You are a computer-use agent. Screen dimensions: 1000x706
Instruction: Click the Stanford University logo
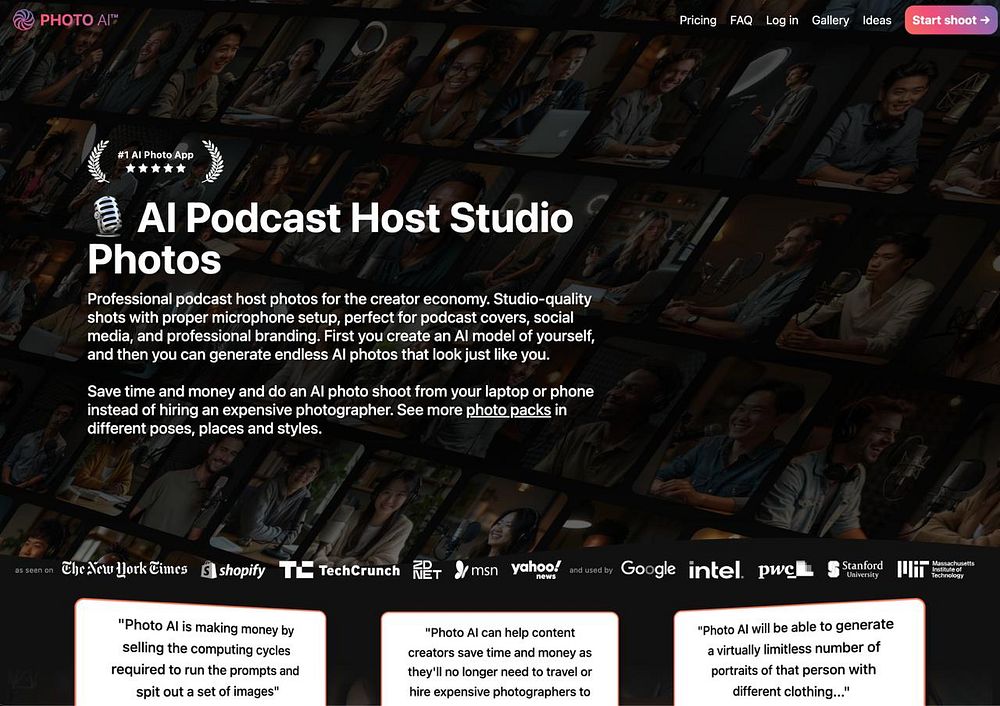855,569
